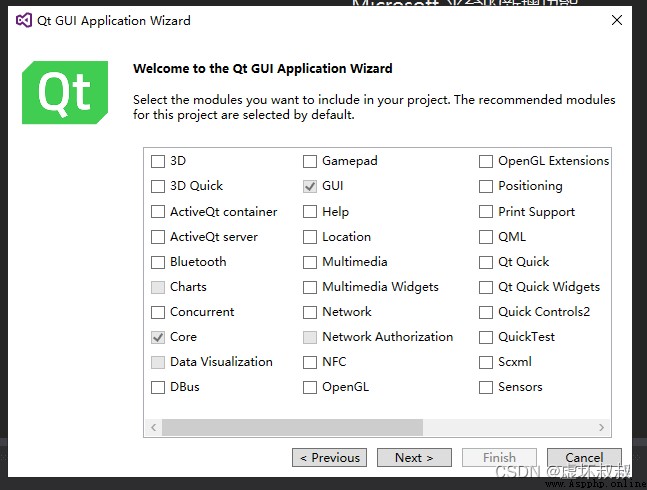Tick the NFC module checkbox
Image resolution: width=647 pixels, height=490 pixels.
(x=310, y=362)
